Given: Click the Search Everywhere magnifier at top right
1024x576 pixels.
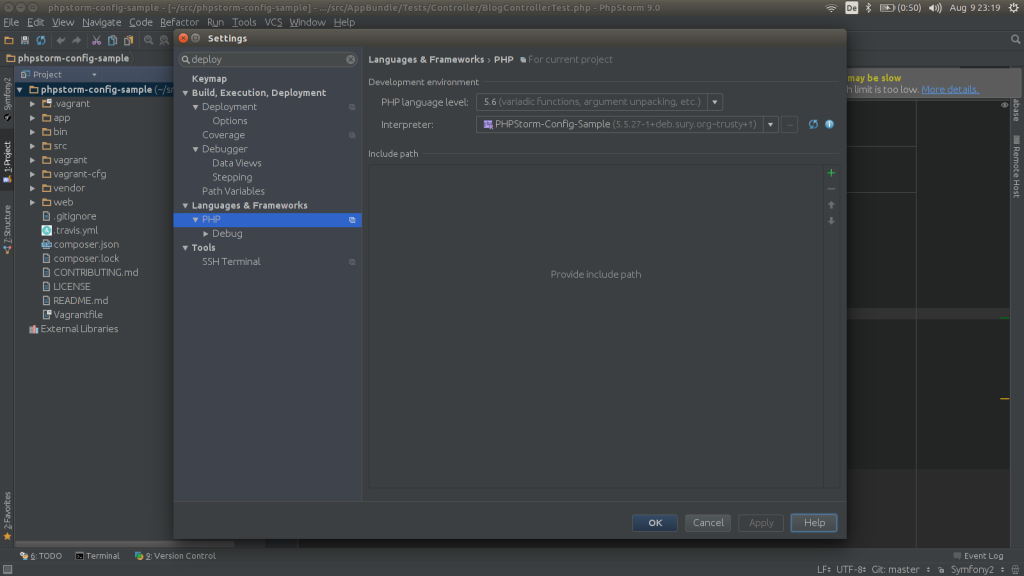Looking at the screenshot, I should pyautogui.click(x=1015, y=40).
